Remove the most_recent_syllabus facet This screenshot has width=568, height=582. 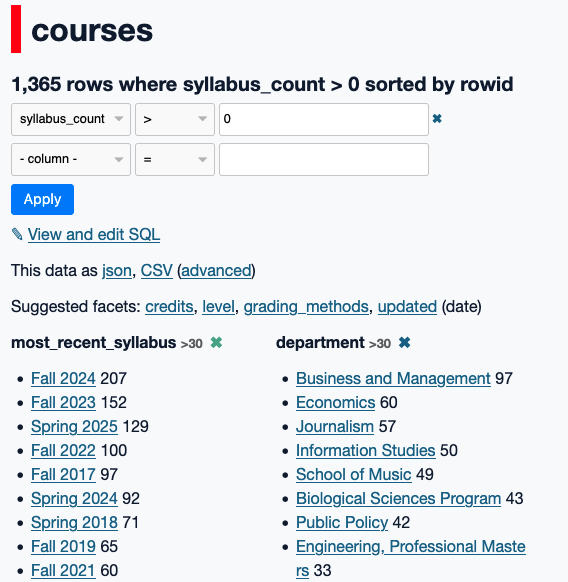[216, 343]
